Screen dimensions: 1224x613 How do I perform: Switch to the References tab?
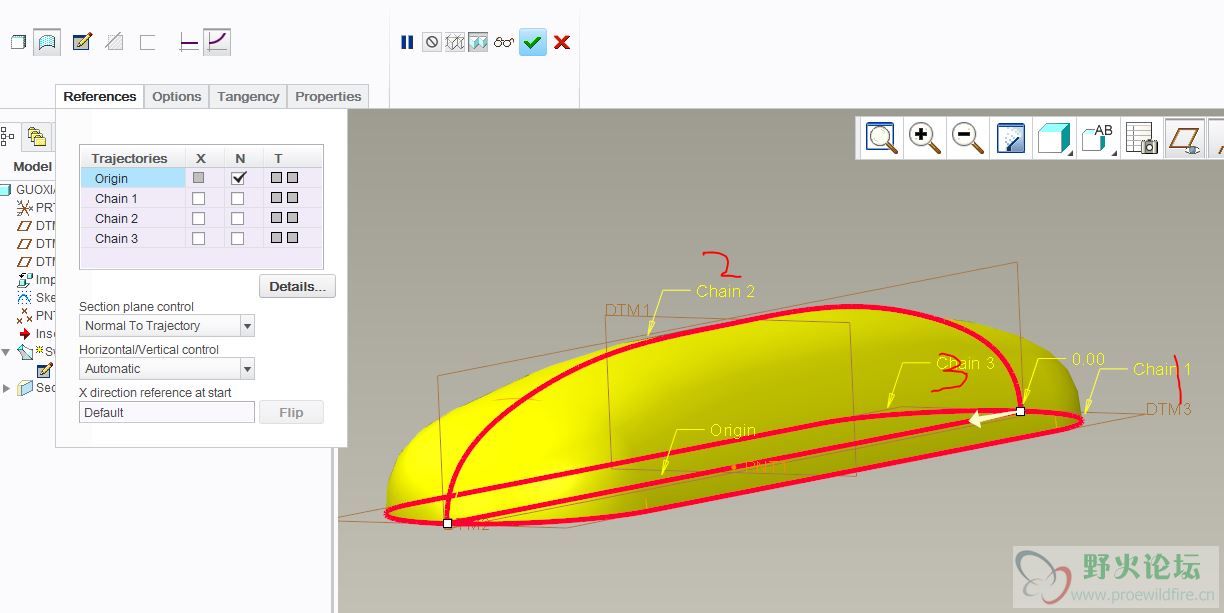100,96
